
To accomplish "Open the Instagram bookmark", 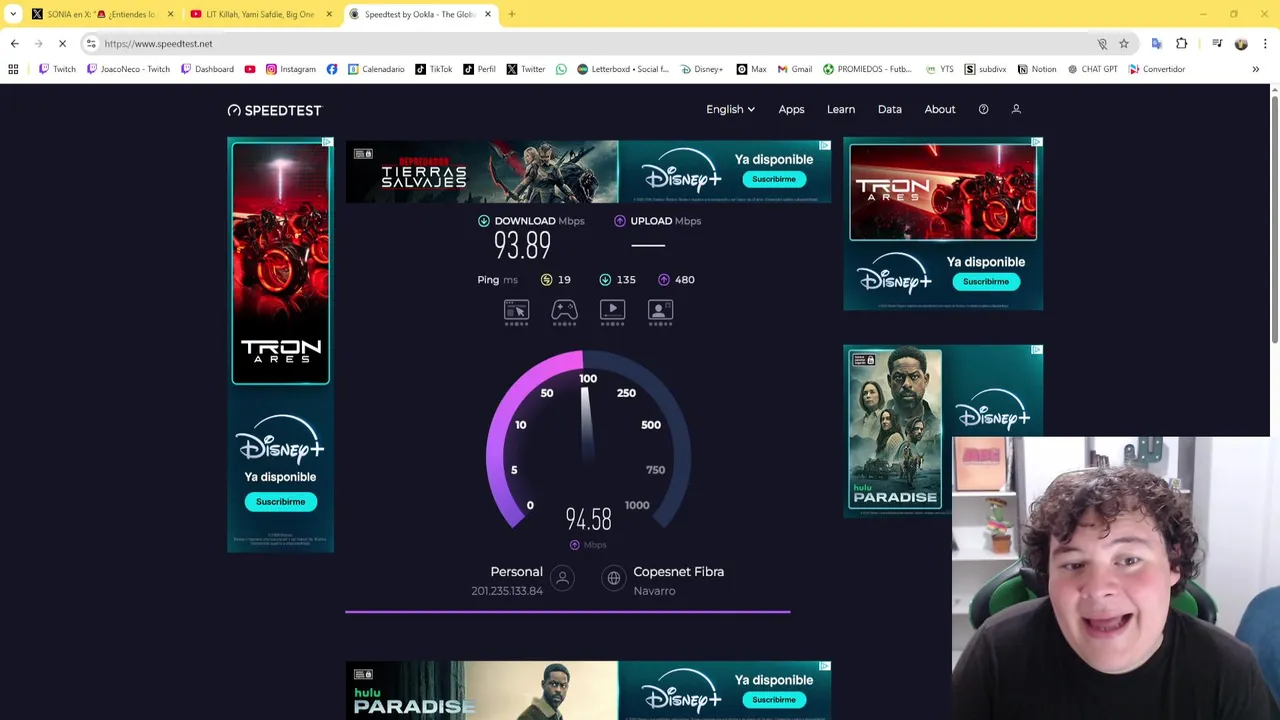I will point(291,69).
